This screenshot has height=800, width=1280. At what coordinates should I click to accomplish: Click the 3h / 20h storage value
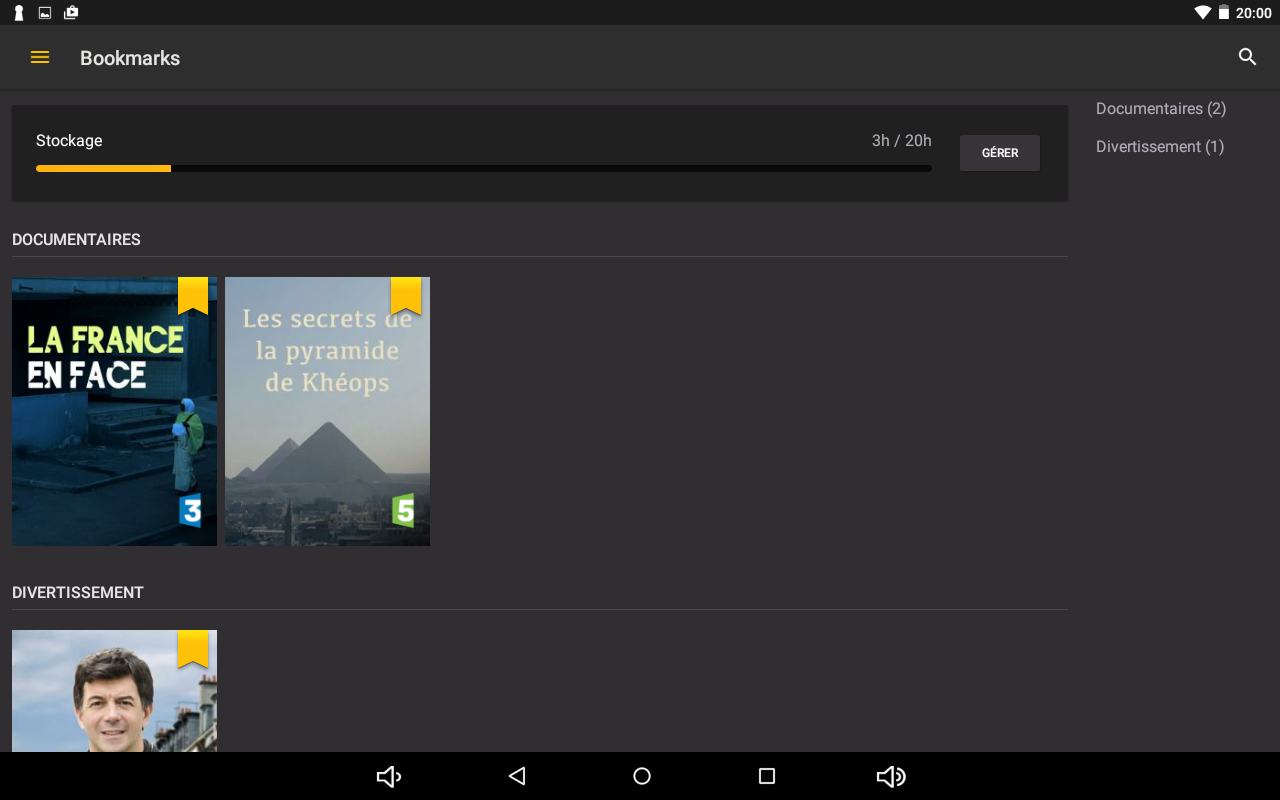tap(901, 141)
